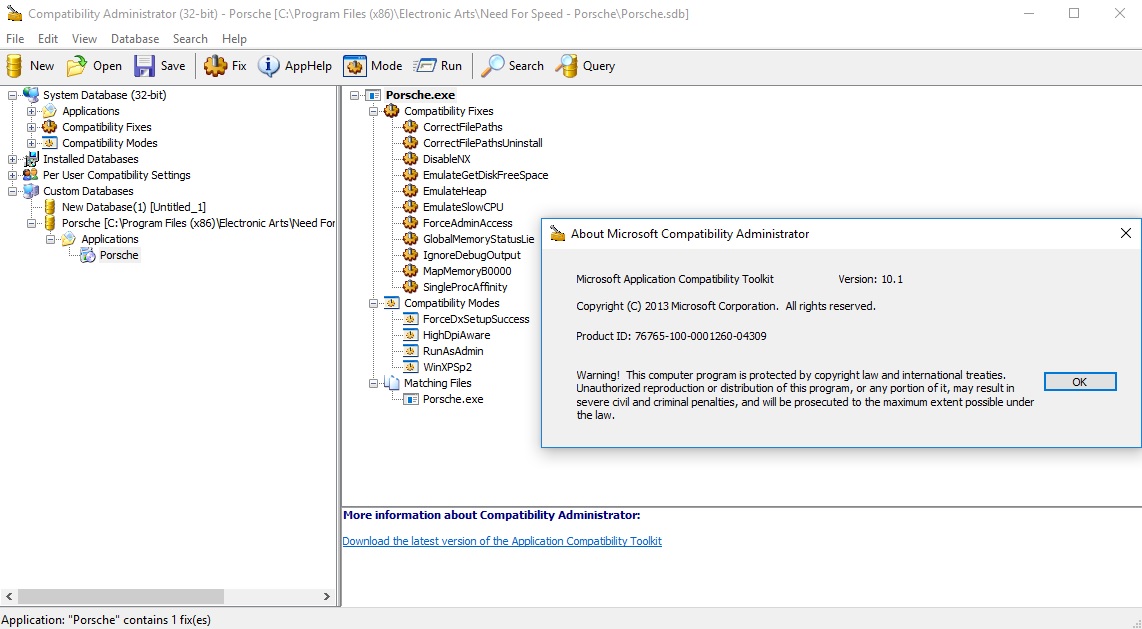The width and height of the screenshot is (1142, 629).
Task: Click the Search magnifier toolbar icon
Action: click(x=492, y=66)
